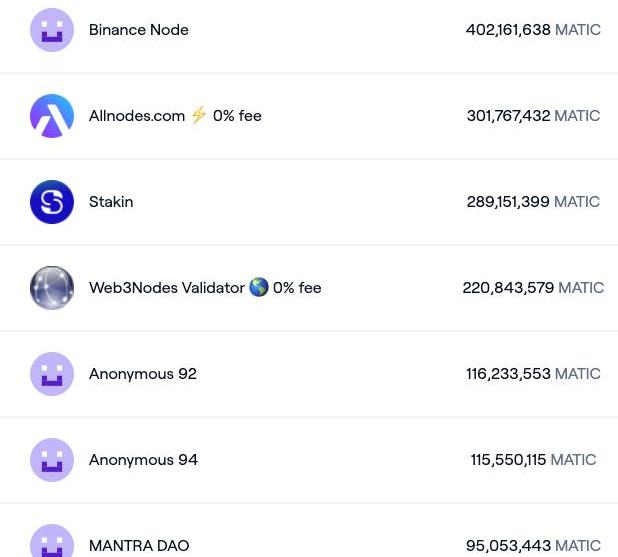Open the Allnodes.com 0% fee validator name
This screenshot has height=557, width=618.
tap(175, 116)
